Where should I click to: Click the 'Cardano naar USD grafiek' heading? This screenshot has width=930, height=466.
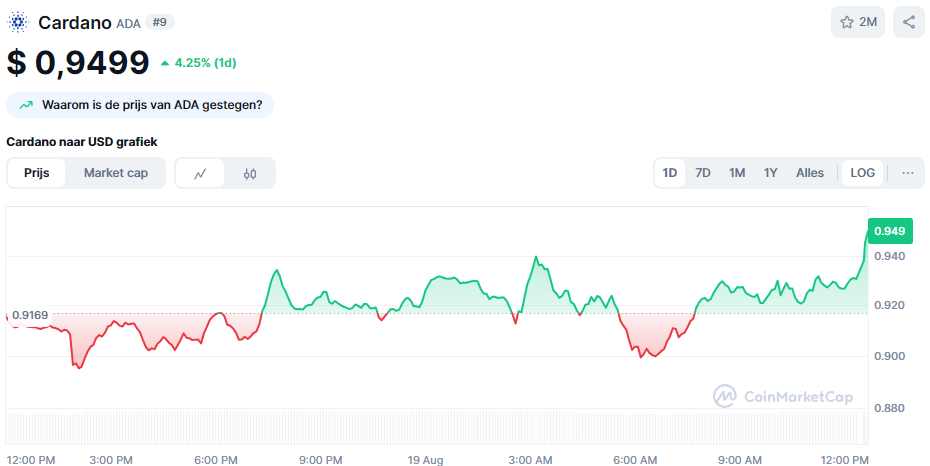[82, 142]
